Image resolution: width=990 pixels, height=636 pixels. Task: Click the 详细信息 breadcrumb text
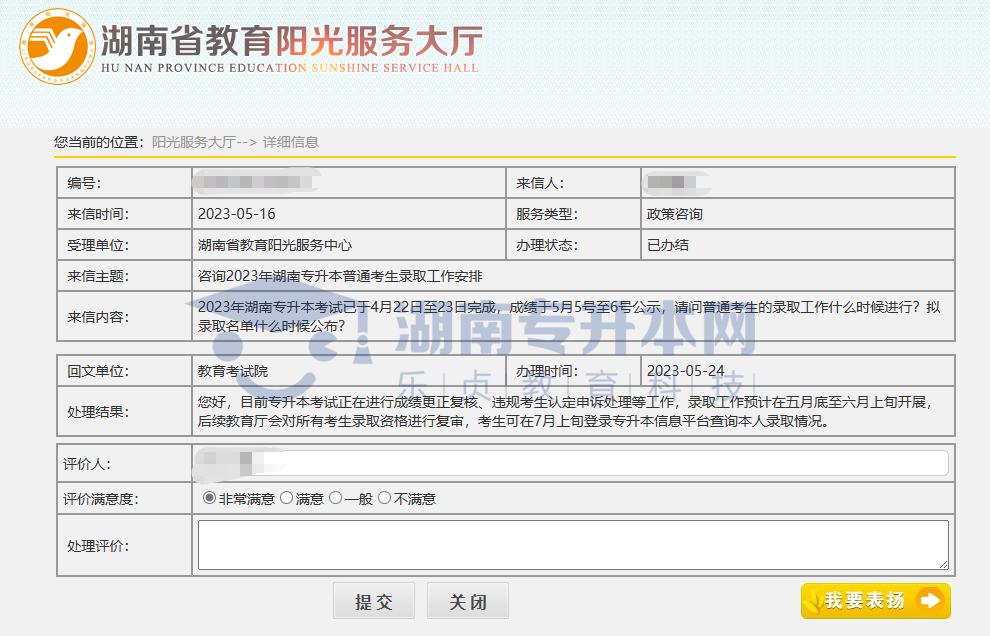[293, 142]
